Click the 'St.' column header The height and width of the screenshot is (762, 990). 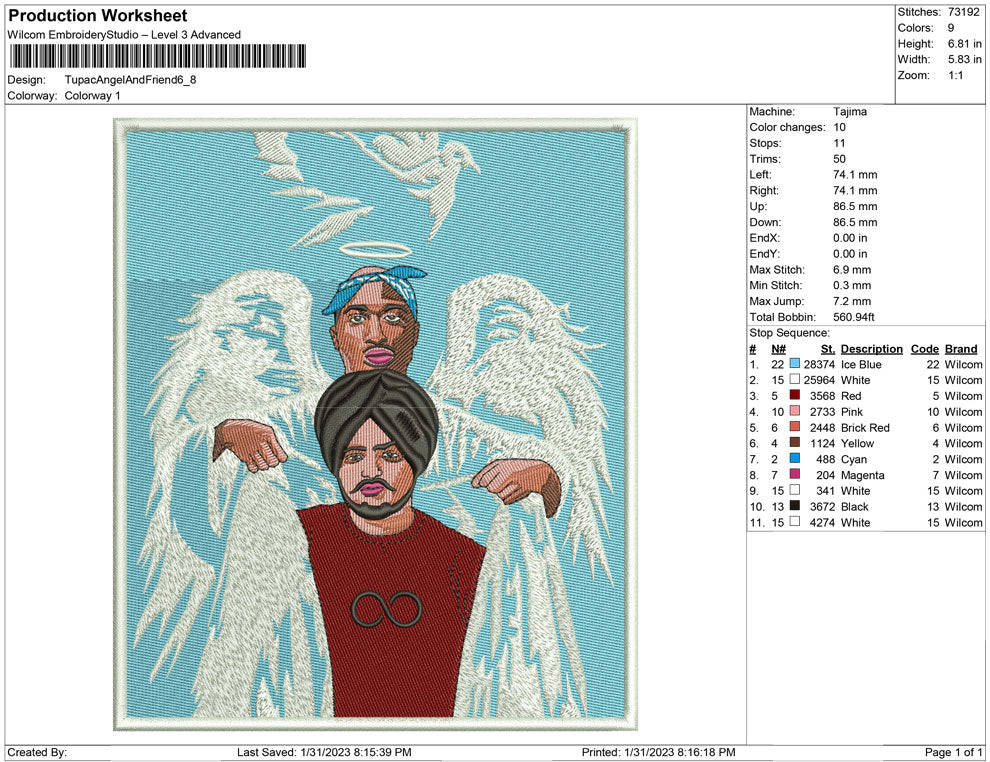click(x=828, y=348)
